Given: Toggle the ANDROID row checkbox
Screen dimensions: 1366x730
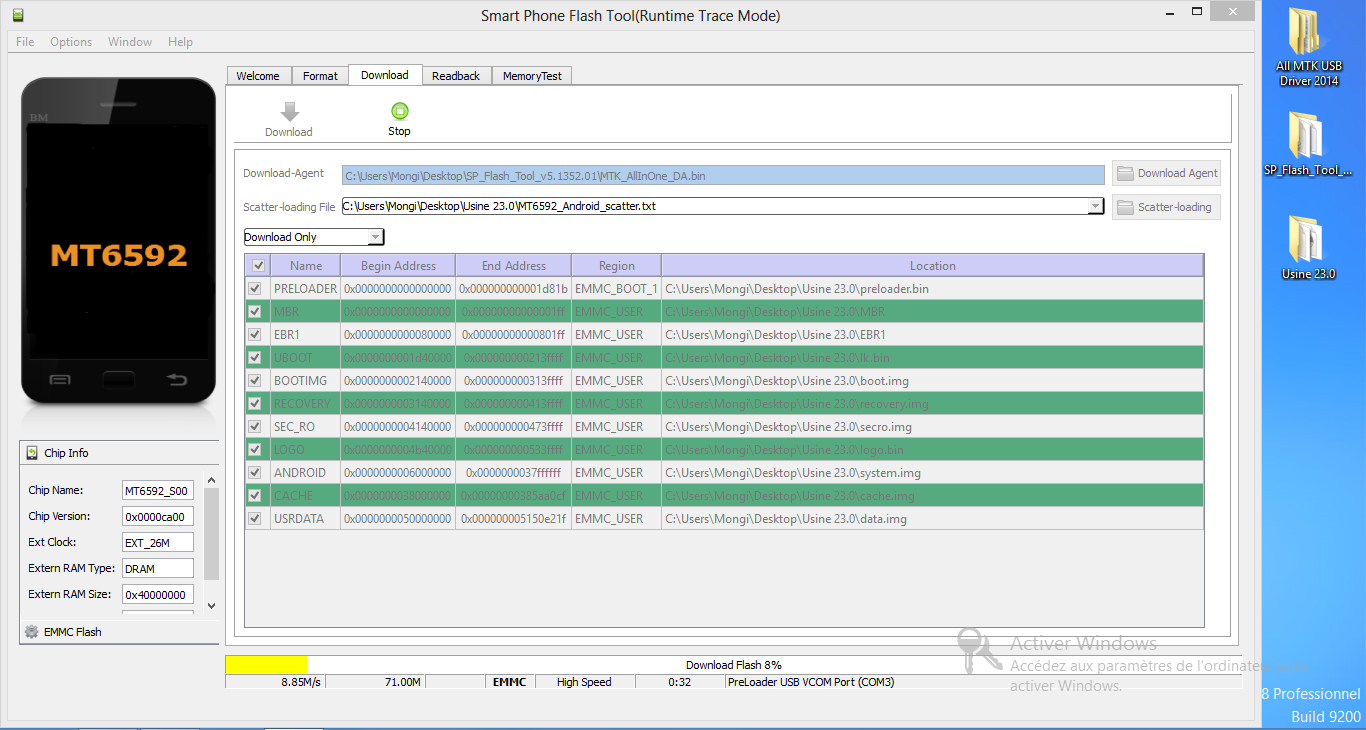Looking at the screenshot, I should (x=255, y=473).
